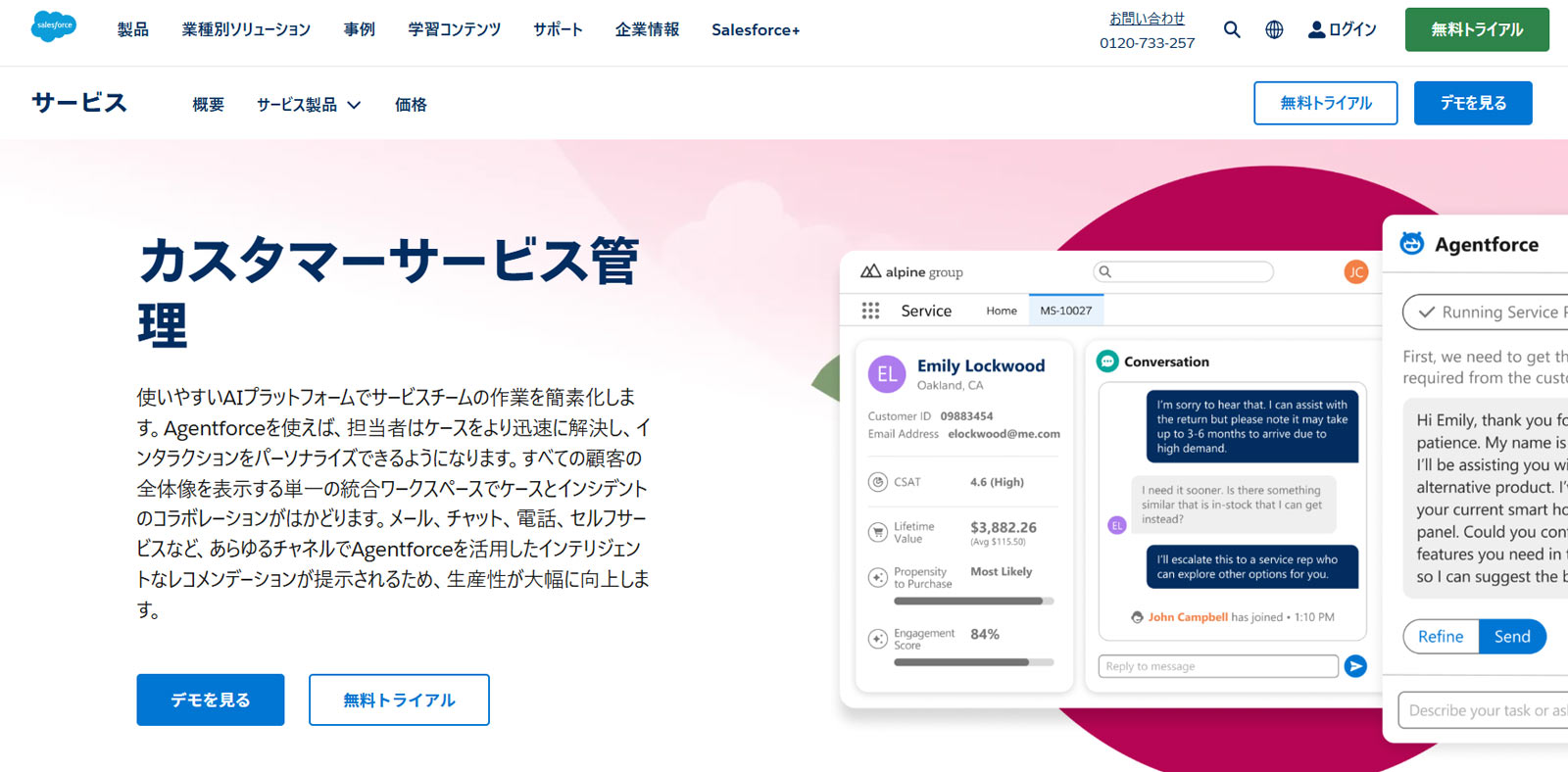Click the blue send arrow in reply box
The image size is (1568, 772).
1355,666
